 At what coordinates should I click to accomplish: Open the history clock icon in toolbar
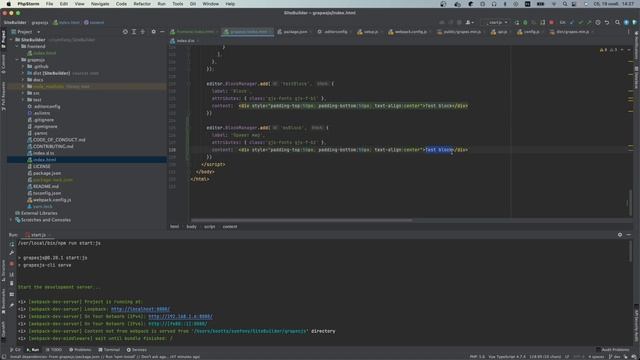598,22
